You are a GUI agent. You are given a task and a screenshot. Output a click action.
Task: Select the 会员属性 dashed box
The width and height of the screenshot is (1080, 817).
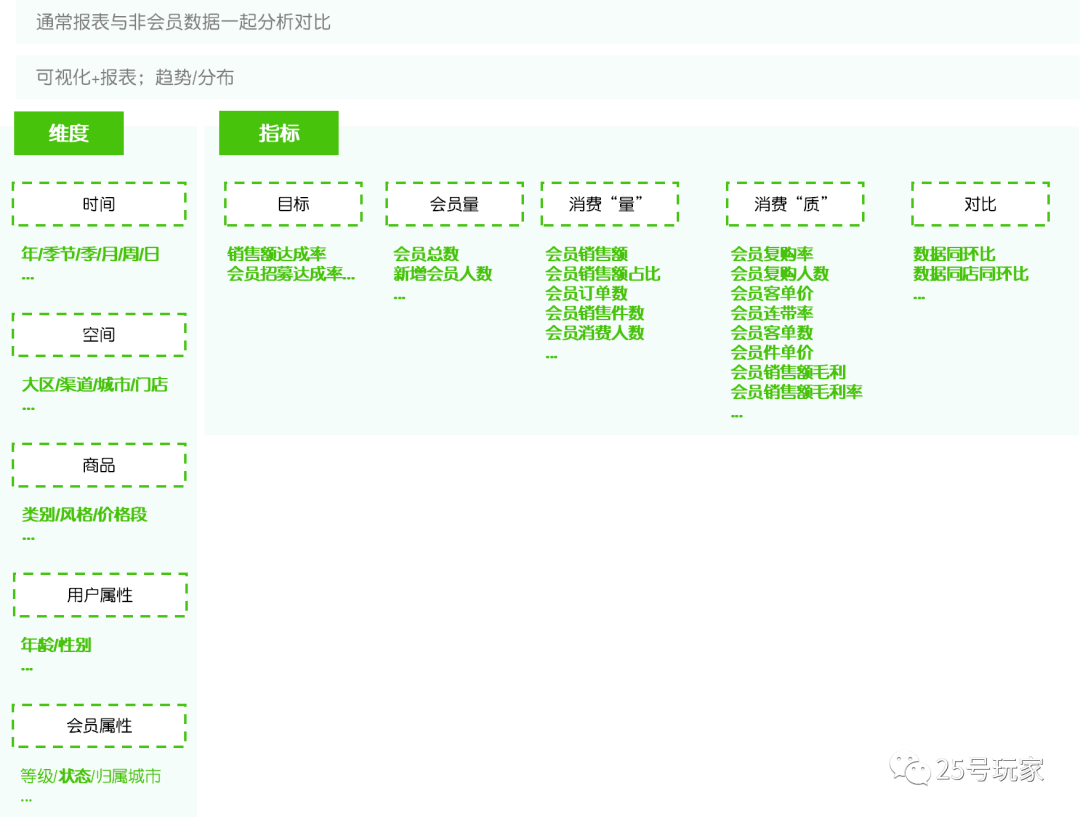click(x=99, y=725)
